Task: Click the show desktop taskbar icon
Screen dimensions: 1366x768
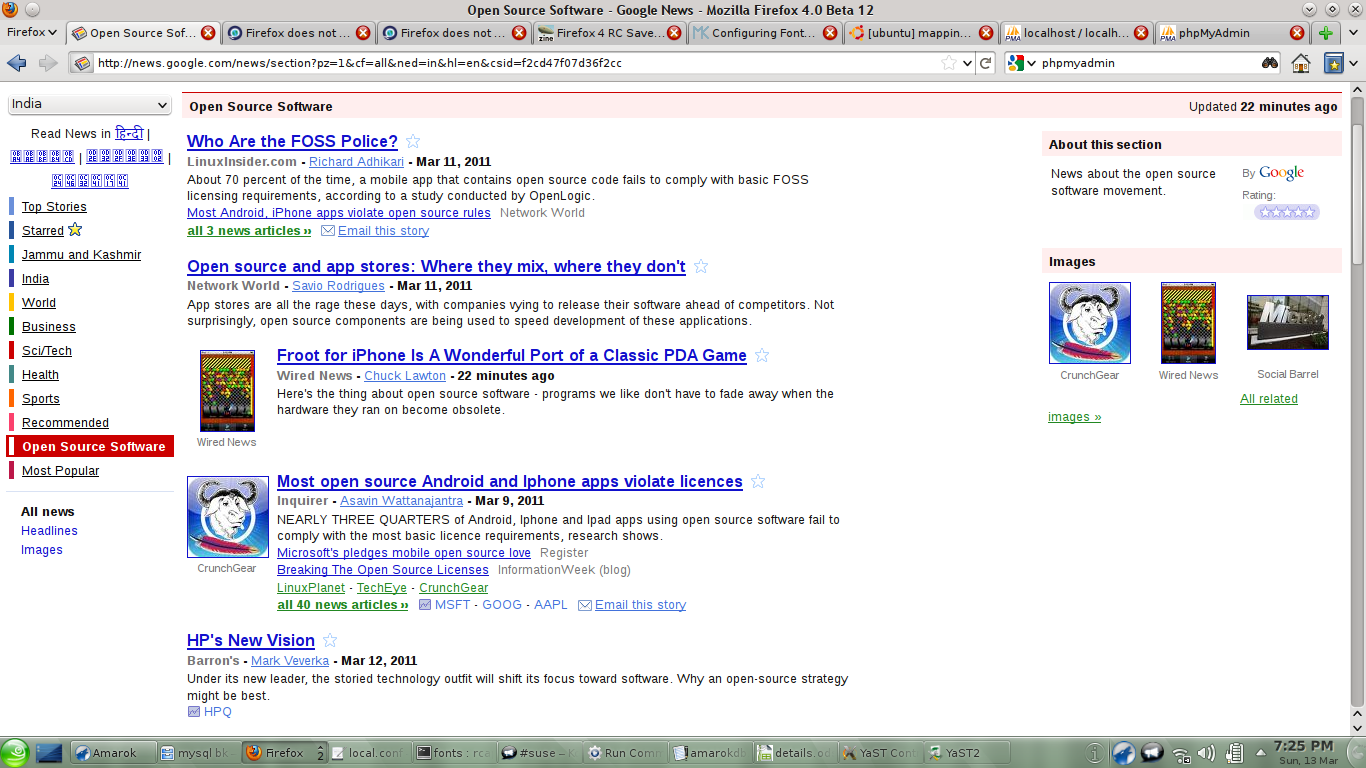Action: click(x=49, y=753)
